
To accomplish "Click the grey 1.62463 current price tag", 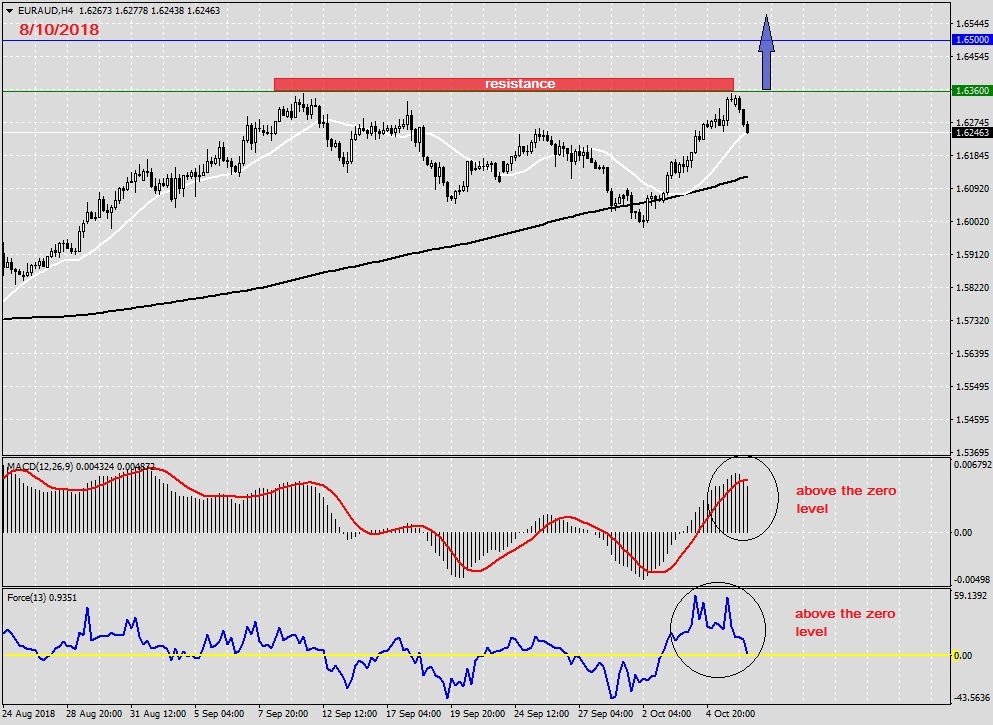I will tap(971, 132).
